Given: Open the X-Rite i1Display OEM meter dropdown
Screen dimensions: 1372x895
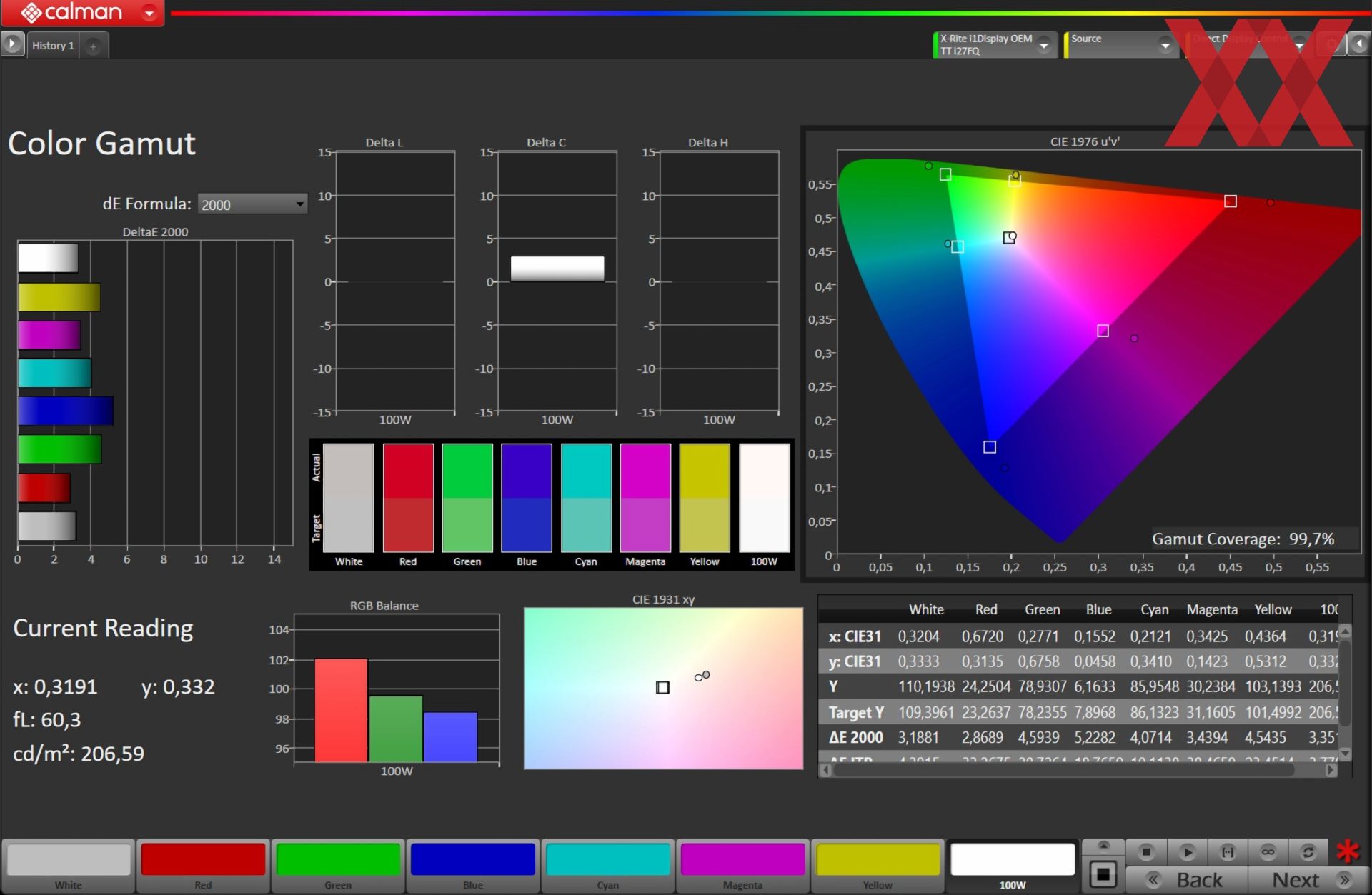Looking at the screenshot, I should tap(1044, 45).
